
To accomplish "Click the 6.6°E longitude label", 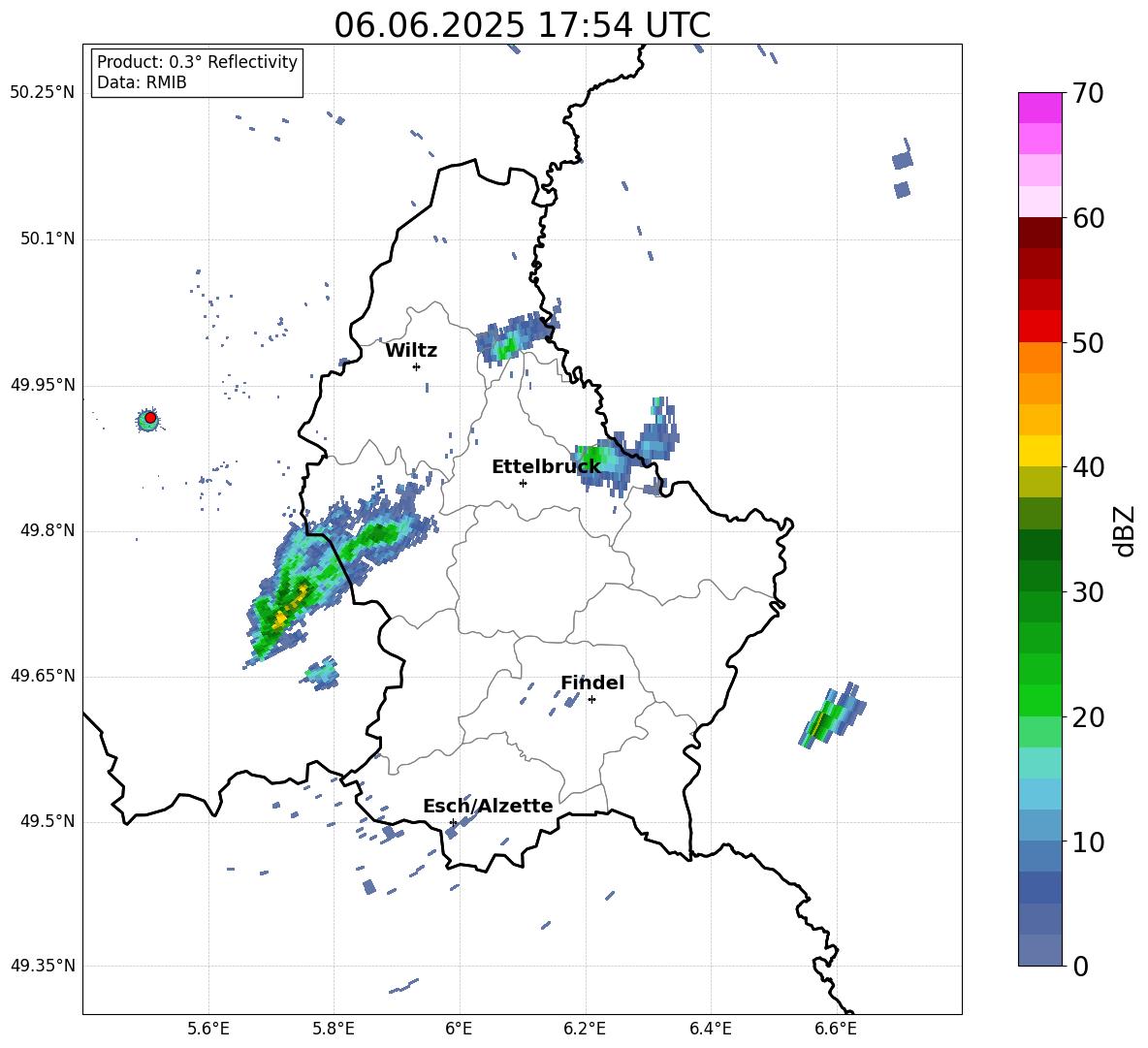I will coord(836,1029).
